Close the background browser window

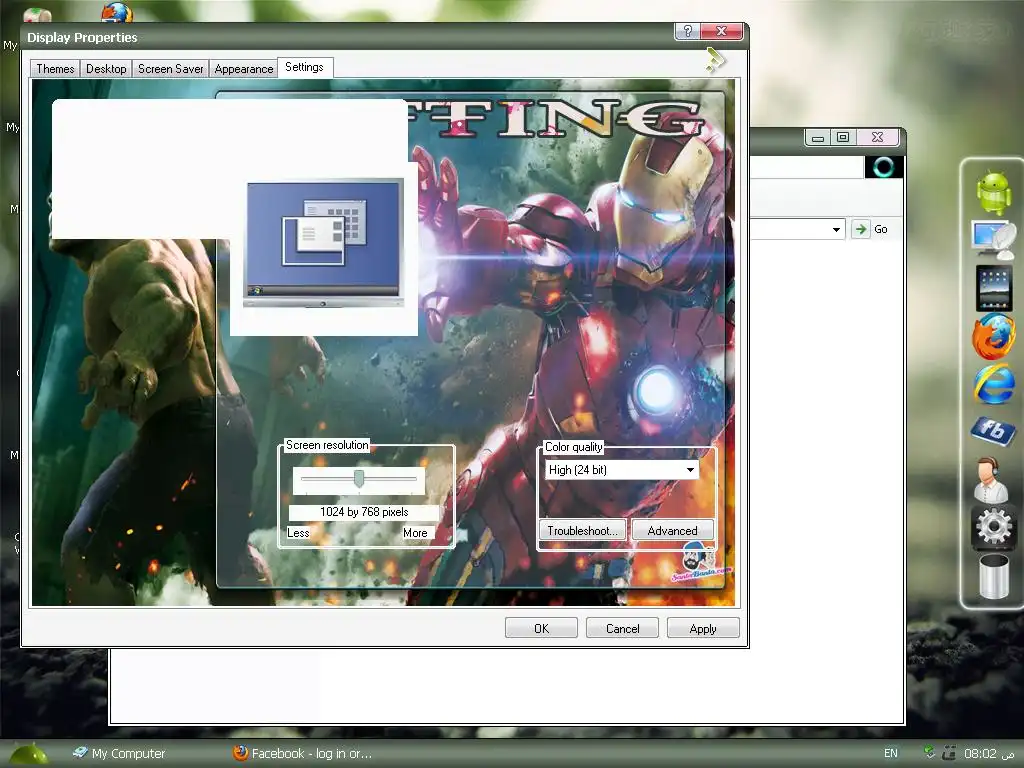[x=877, y=137]
